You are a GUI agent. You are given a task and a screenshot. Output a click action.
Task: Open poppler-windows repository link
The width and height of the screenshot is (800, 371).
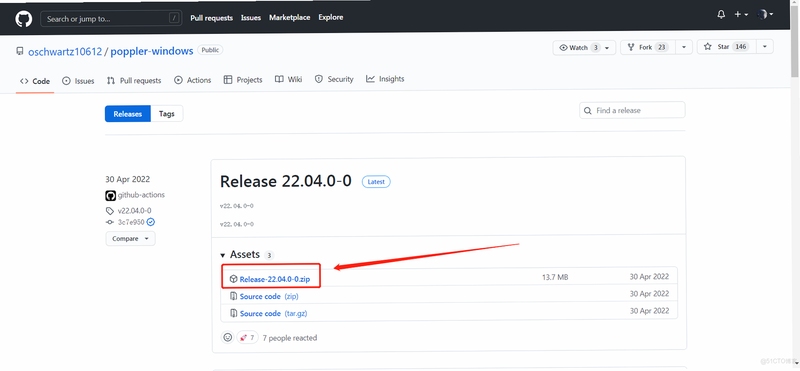152,51
